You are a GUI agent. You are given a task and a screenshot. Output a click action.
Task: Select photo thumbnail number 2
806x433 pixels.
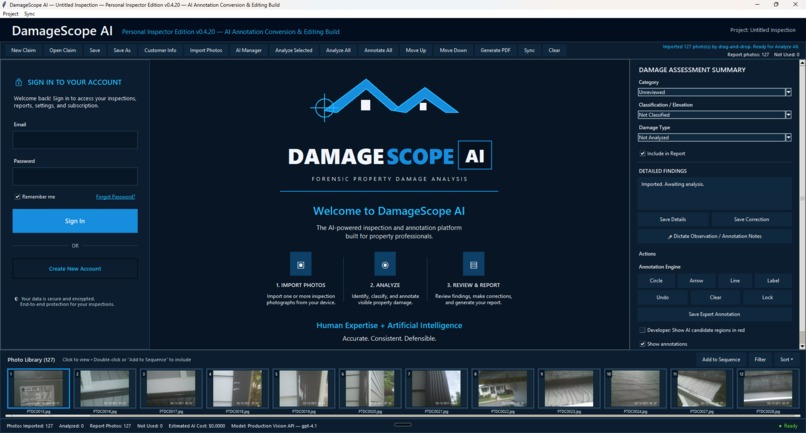coord(105,389)
